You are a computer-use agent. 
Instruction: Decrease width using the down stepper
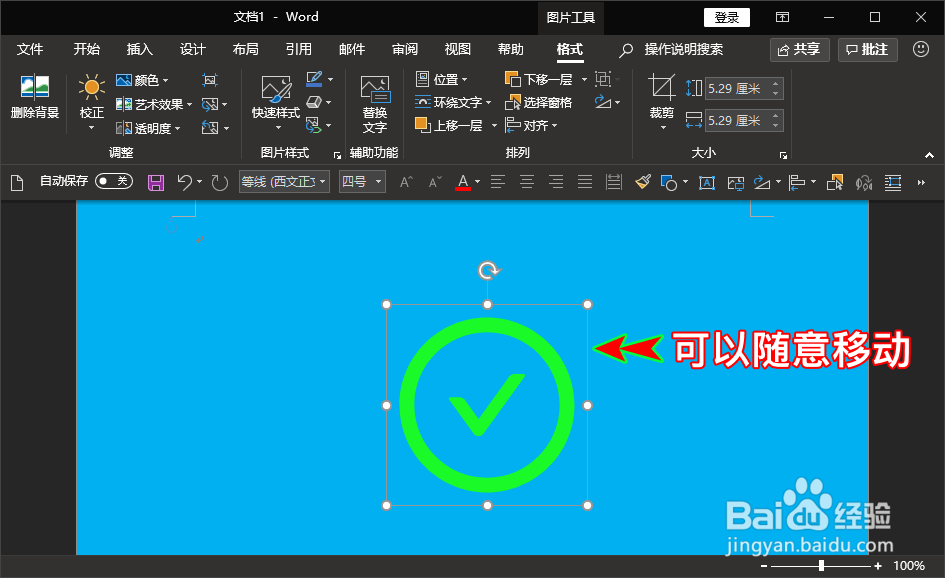click(x=776, y=126)
